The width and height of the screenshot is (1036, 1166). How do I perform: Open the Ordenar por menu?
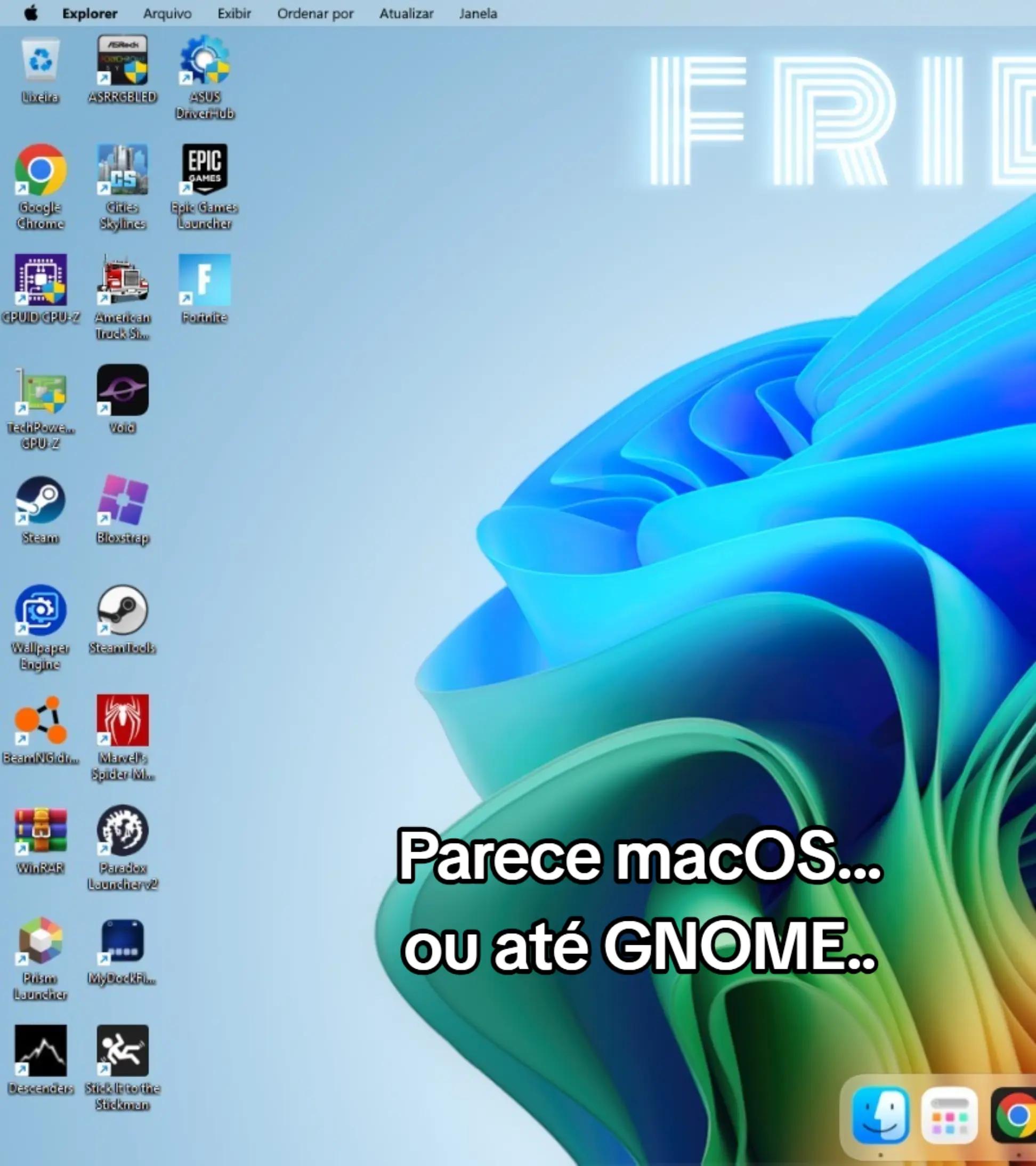coord(315,14)
